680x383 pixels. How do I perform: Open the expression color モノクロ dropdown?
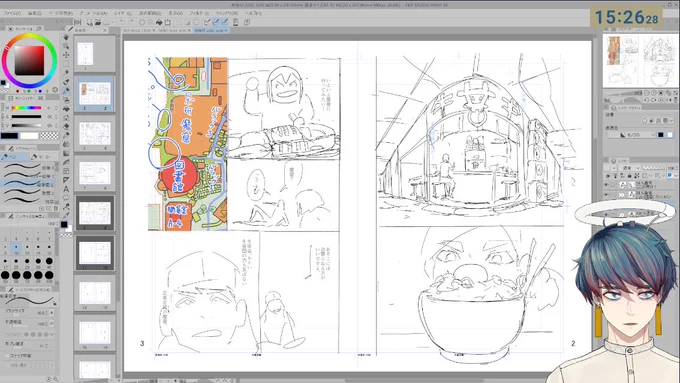tap(632, 134)
